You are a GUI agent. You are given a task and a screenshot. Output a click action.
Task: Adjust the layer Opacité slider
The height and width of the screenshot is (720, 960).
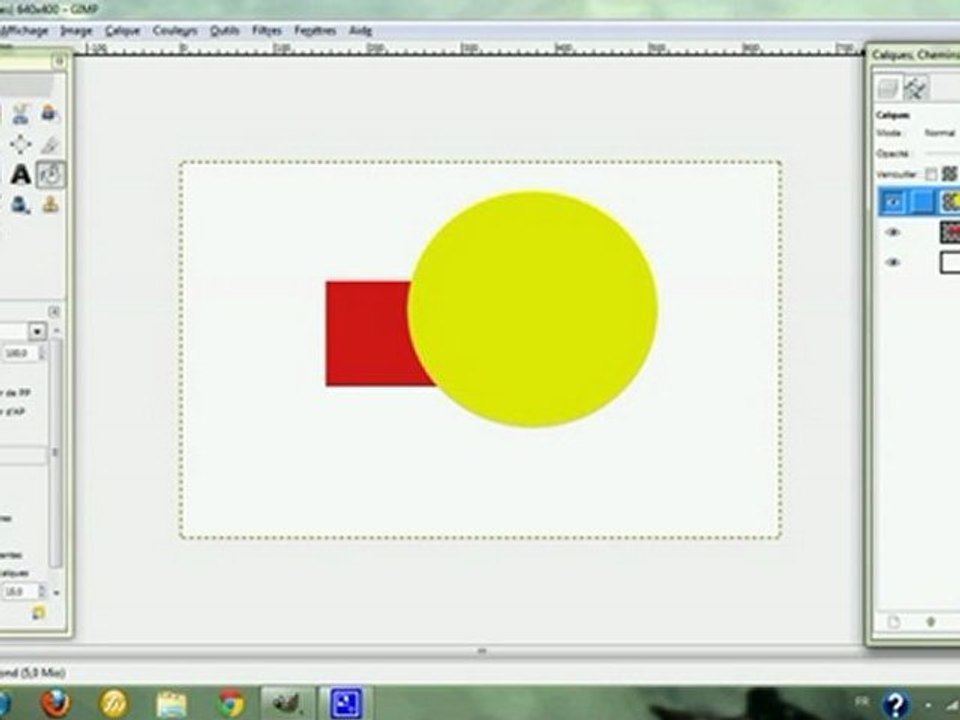(x=940, y=153)
